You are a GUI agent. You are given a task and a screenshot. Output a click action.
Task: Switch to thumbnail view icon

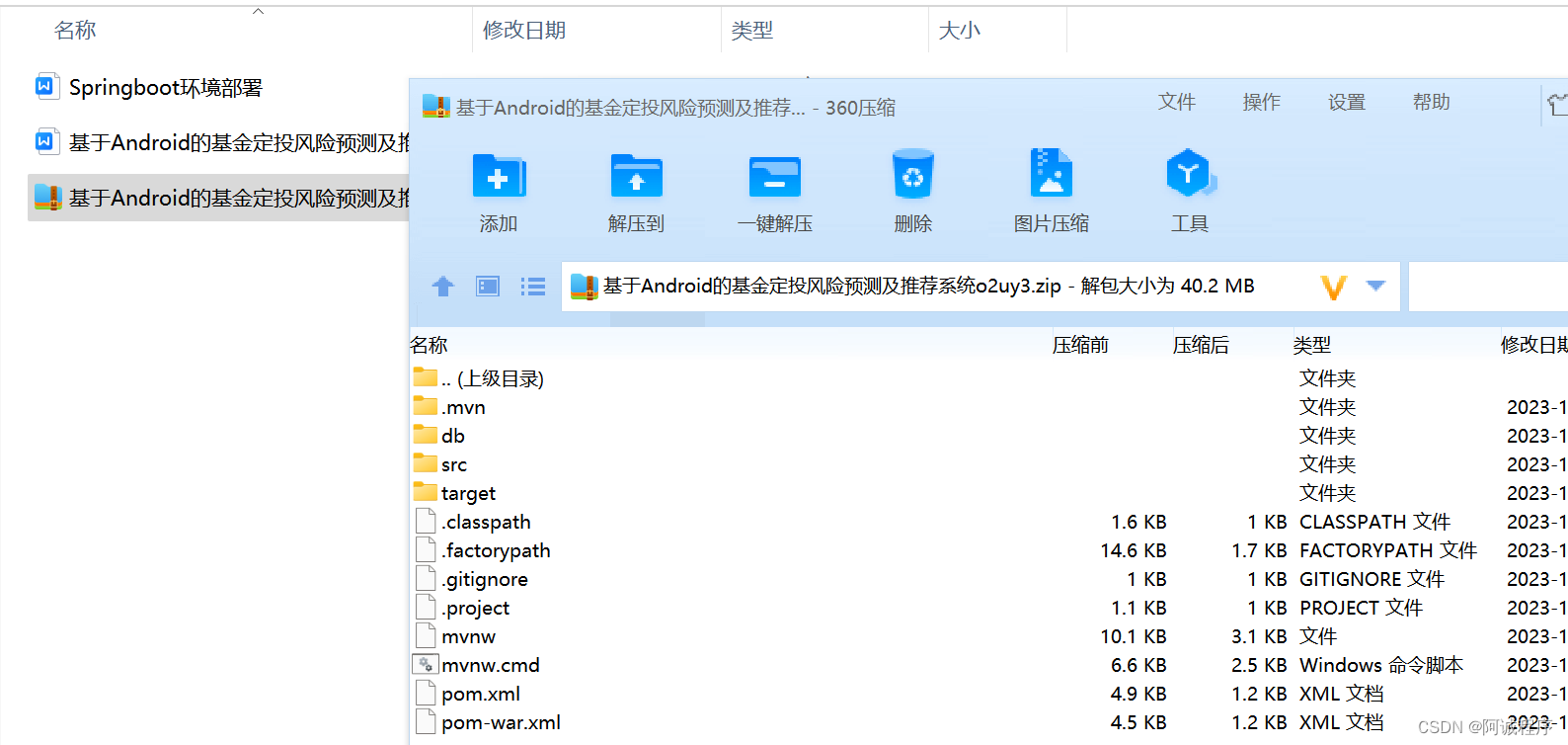click(488, 287)
